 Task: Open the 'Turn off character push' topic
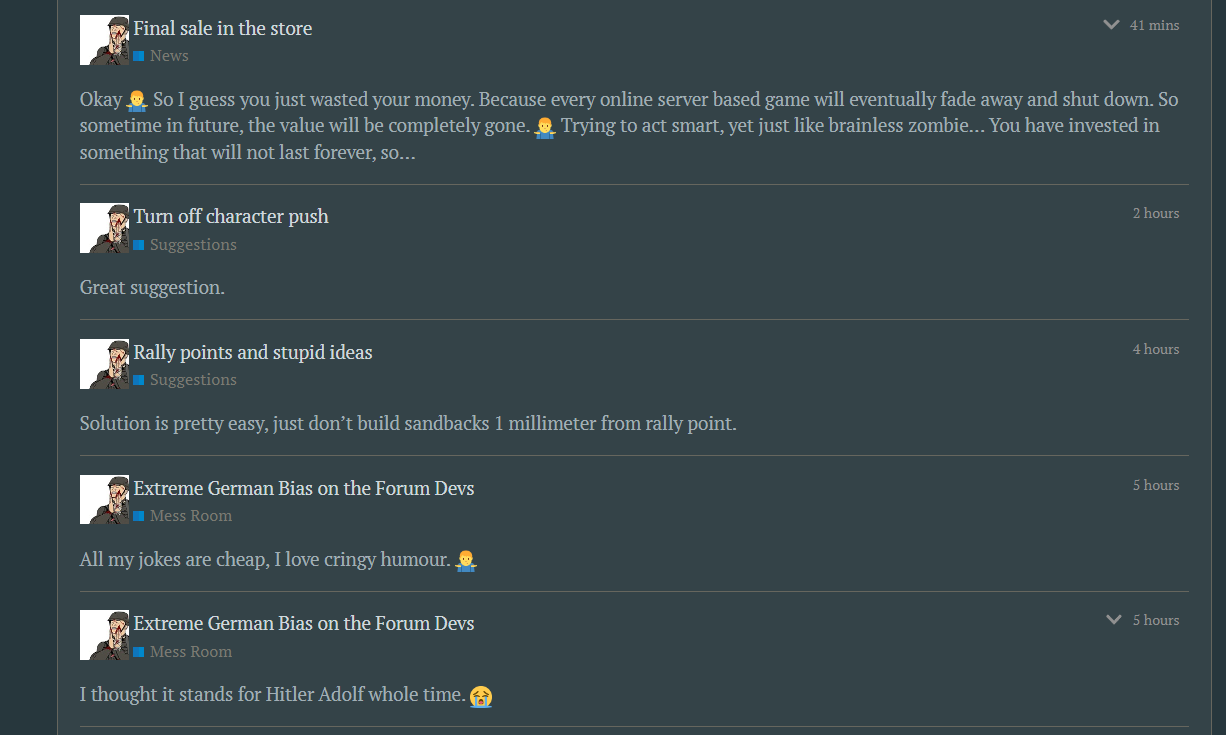tap(231, 216)
